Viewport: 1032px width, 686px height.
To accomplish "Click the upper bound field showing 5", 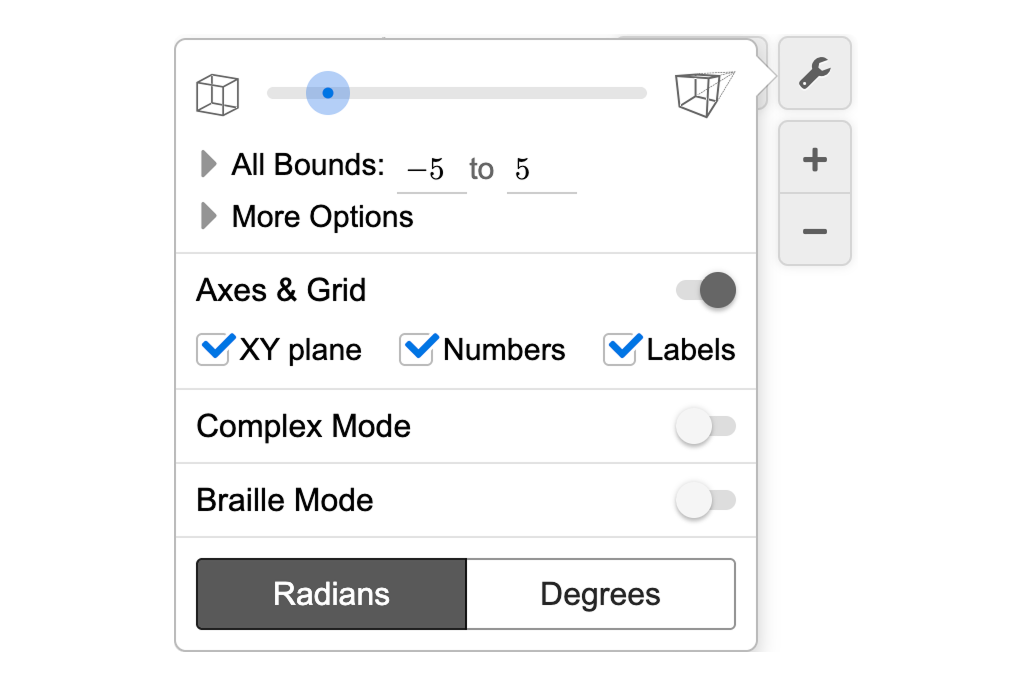I will (x=541, y=168).
